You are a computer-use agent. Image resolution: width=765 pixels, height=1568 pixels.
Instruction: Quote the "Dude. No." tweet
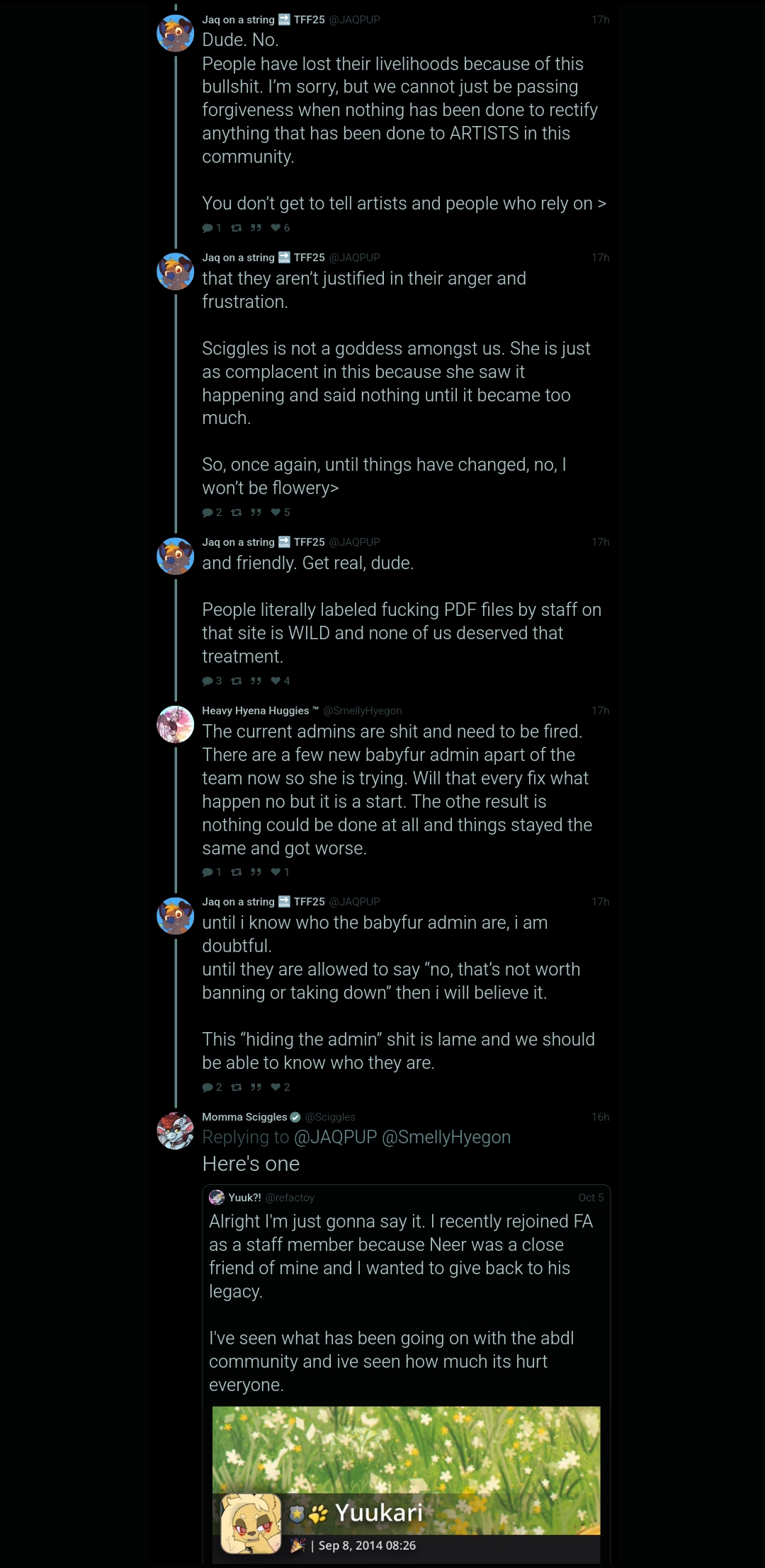point(256,228)
